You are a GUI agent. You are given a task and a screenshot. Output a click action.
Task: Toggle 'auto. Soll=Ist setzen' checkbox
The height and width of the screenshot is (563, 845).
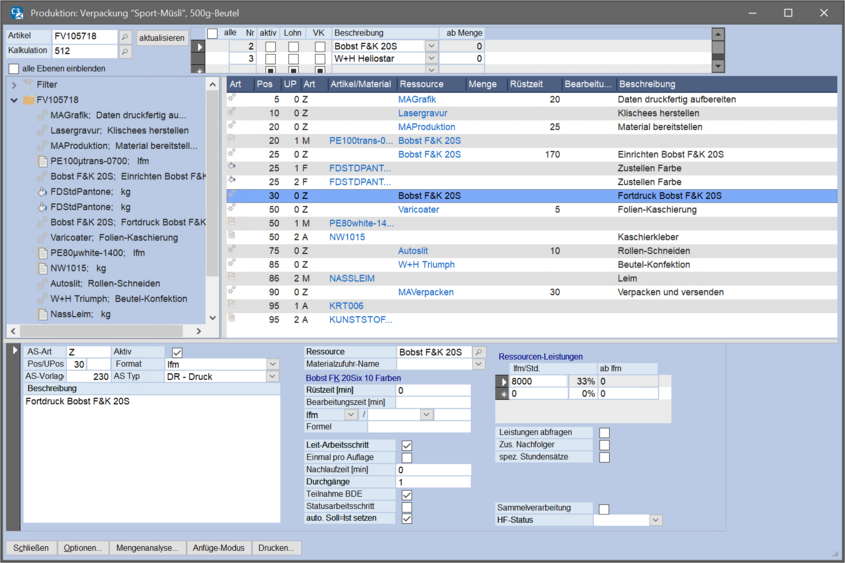(x=407, y=519)
